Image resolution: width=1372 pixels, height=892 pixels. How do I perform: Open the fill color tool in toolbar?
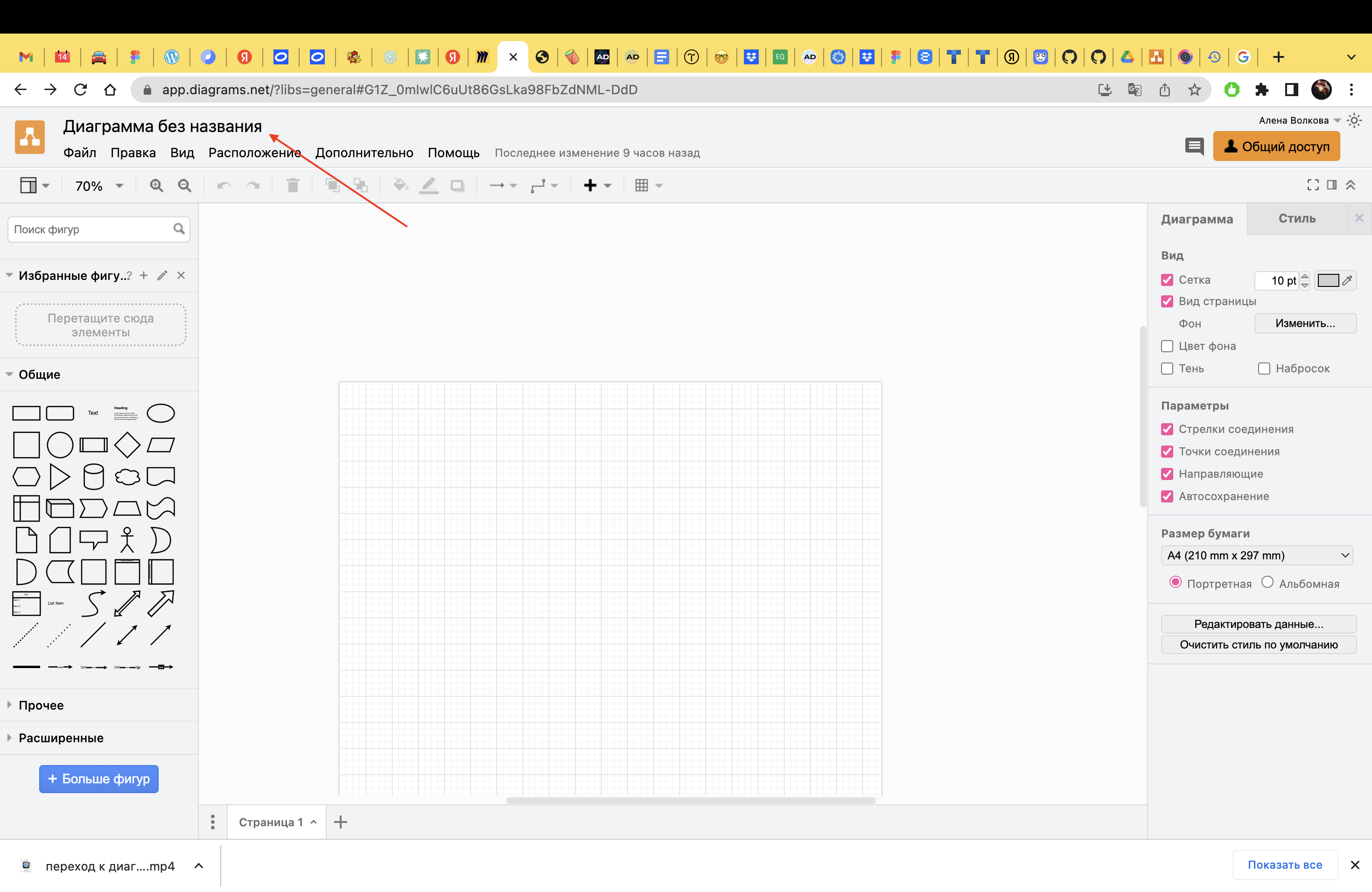pos(401,185)
